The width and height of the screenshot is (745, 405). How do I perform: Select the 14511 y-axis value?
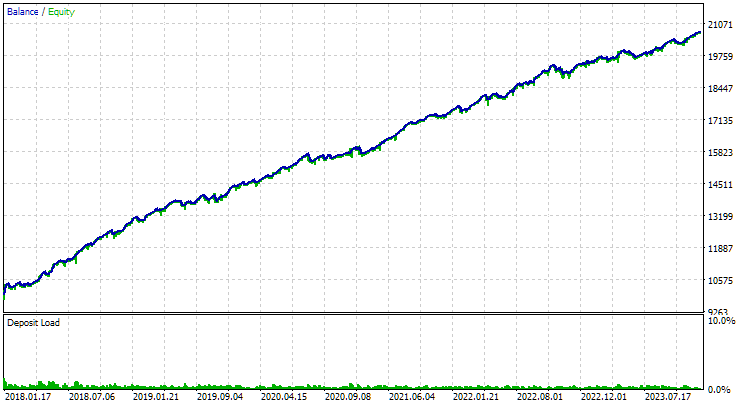point(720,184)
